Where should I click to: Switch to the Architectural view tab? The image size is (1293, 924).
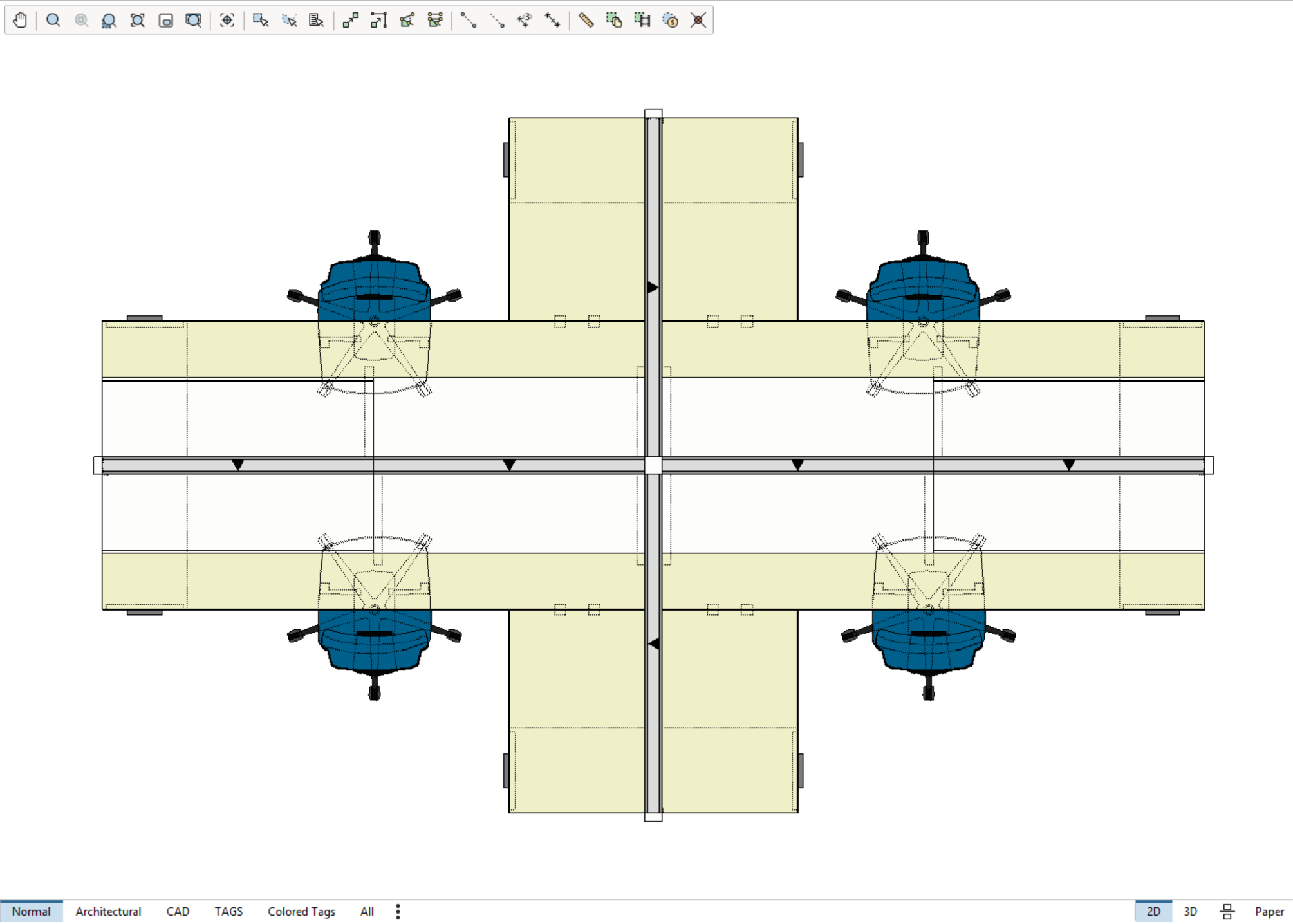[108, 912]
